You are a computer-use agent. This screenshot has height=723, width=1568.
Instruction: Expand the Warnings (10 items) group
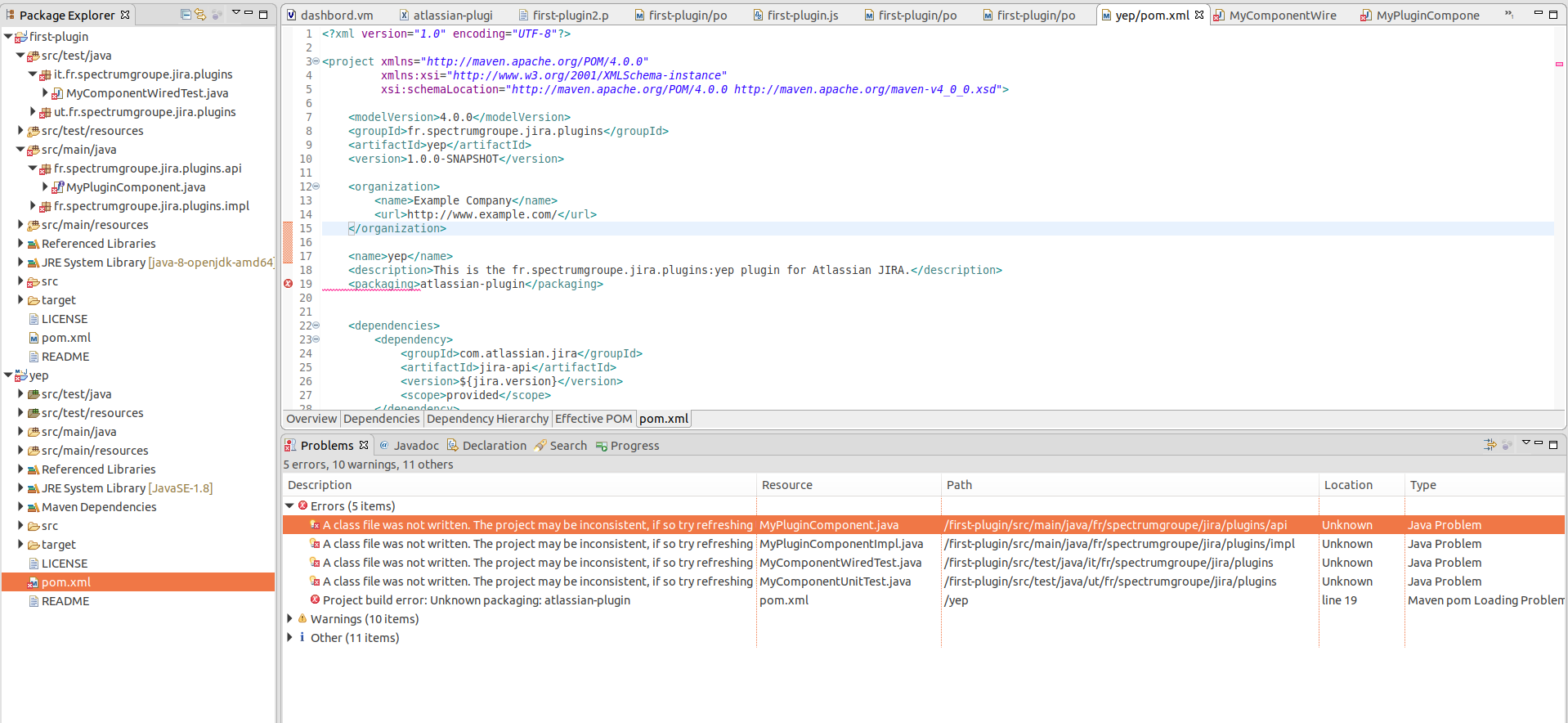(x=289, y=619)
